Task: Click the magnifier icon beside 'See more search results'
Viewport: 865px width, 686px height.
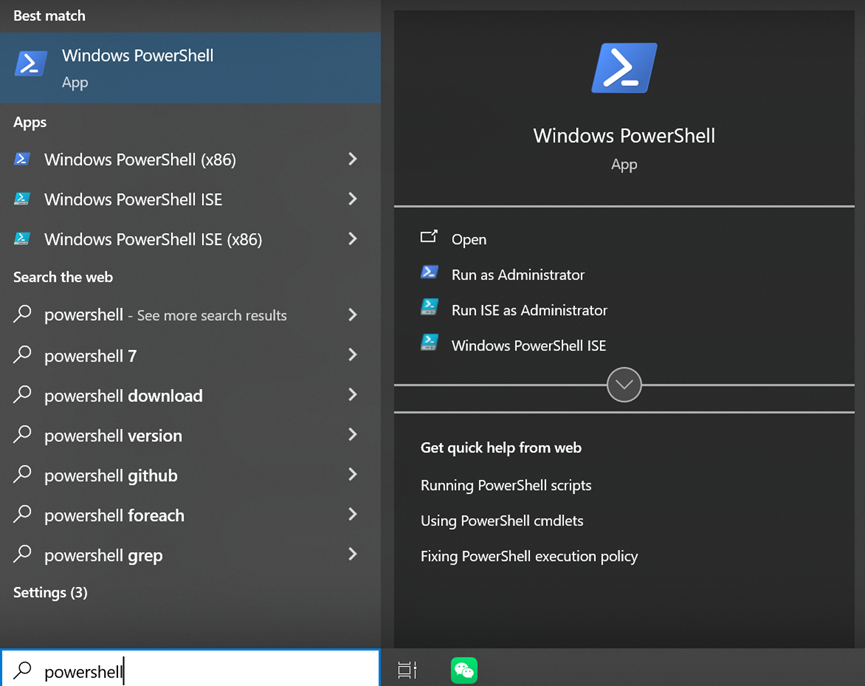Action: tap(22, 314)
